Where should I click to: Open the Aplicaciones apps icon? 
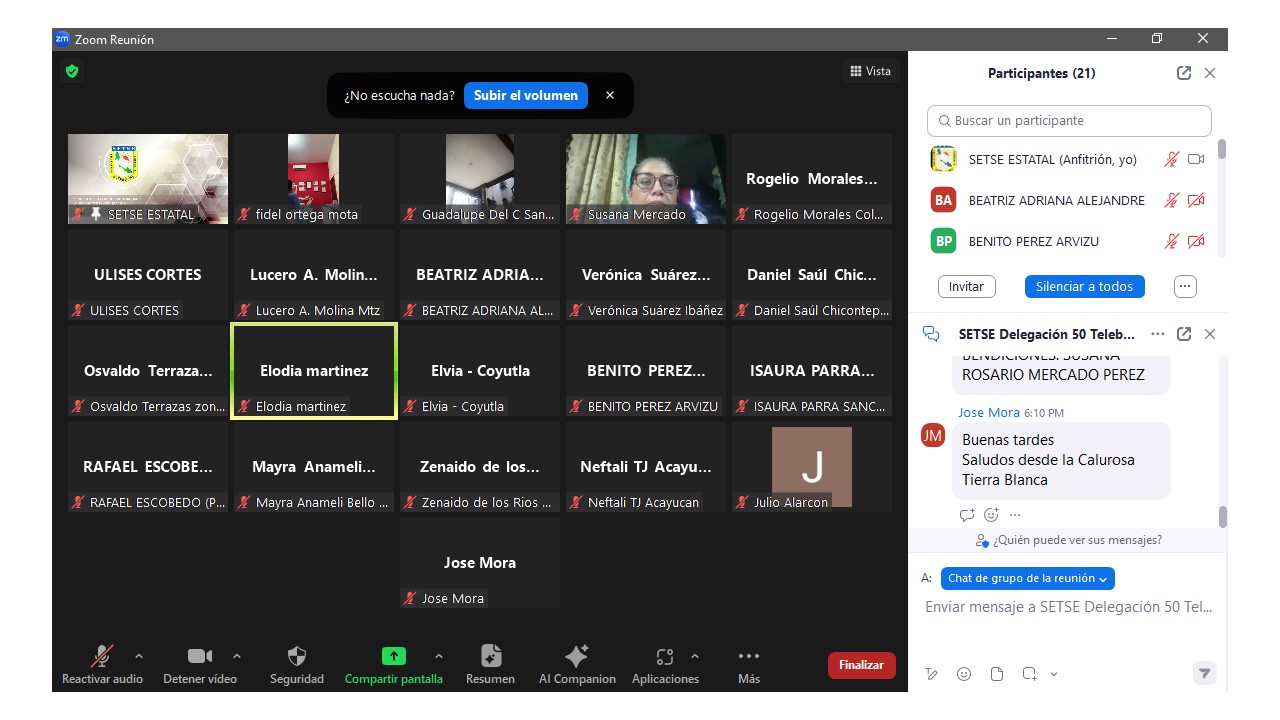[x=664, y=657]
